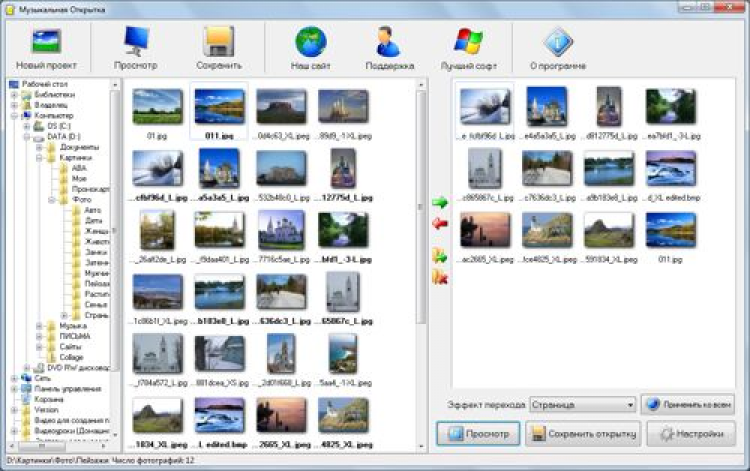Click the Сеть network icon in tree

click(x=27, y=378)
